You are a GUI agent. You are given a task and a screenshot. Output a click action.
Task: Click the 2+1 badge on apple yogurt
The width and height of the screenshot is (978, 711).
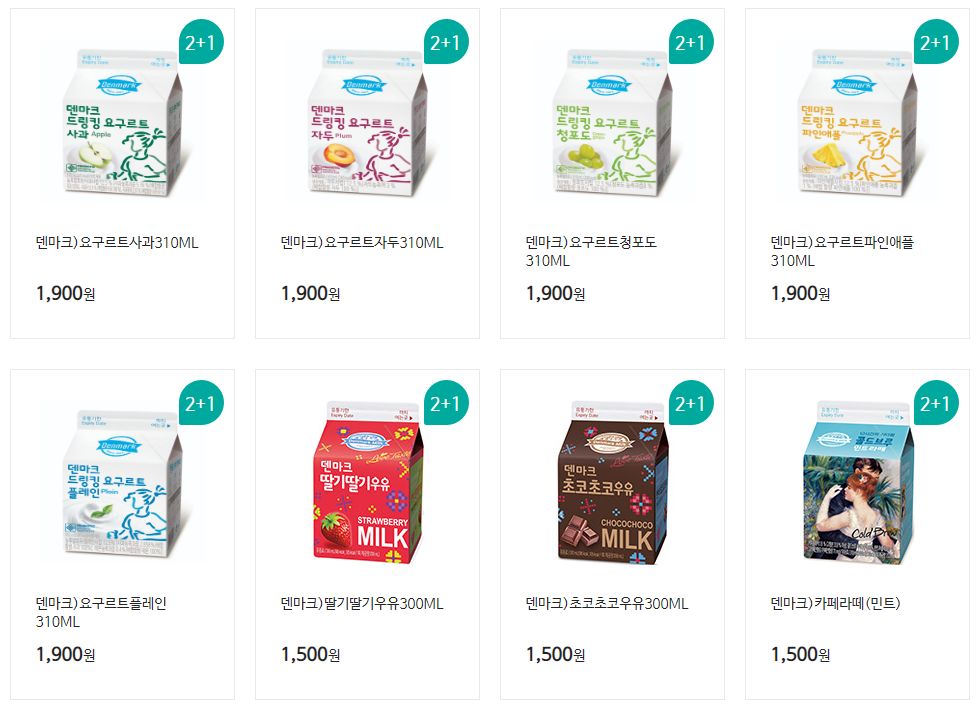201,42
